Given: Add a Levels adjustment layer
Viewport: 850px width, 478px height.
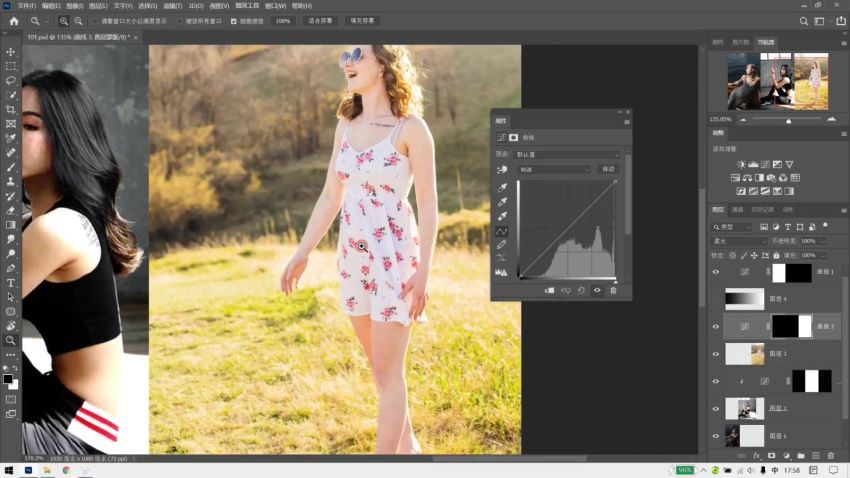Looking at the screenshot, I should coord(753,164).
